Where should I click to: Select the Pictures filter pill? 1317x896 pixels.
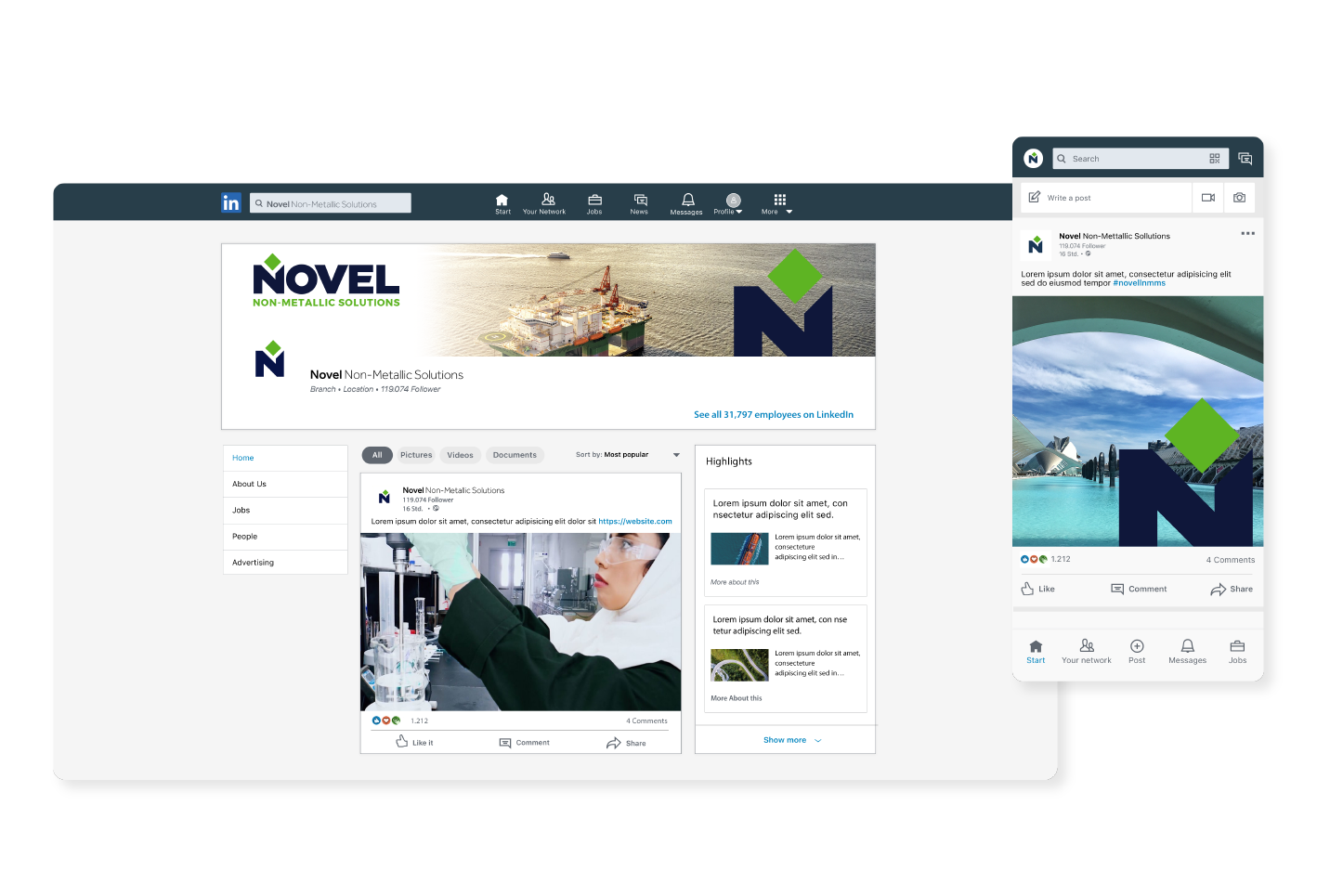416,455
